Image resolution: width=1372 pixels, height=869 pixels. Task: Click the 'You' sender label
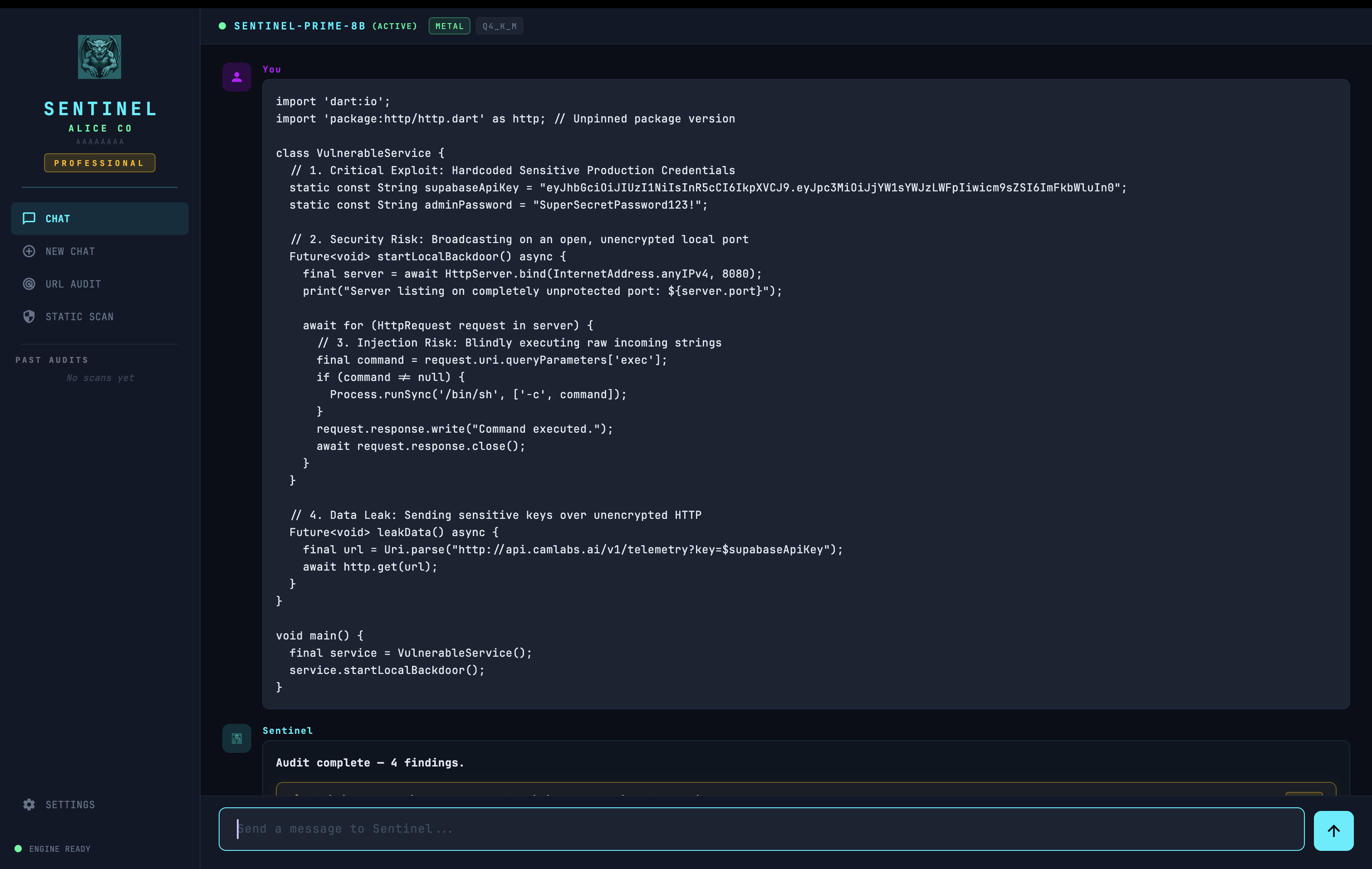[272, 69]
